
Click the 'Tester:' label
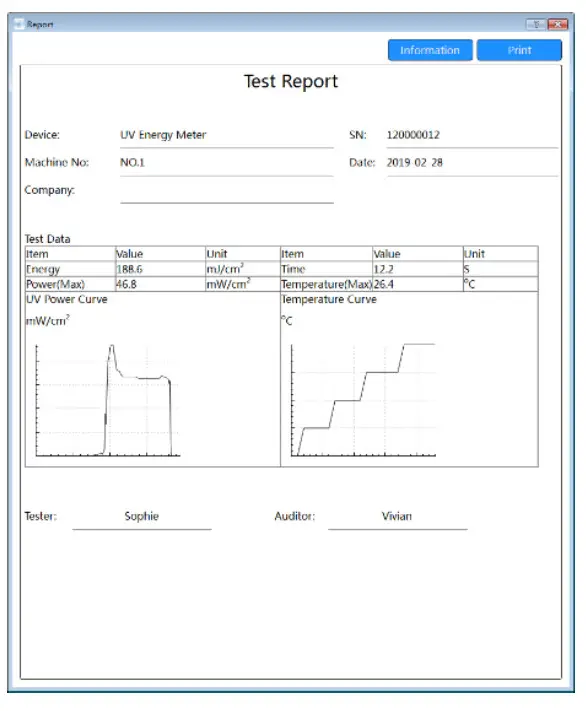pyautogui.click(x=41, y=516)
